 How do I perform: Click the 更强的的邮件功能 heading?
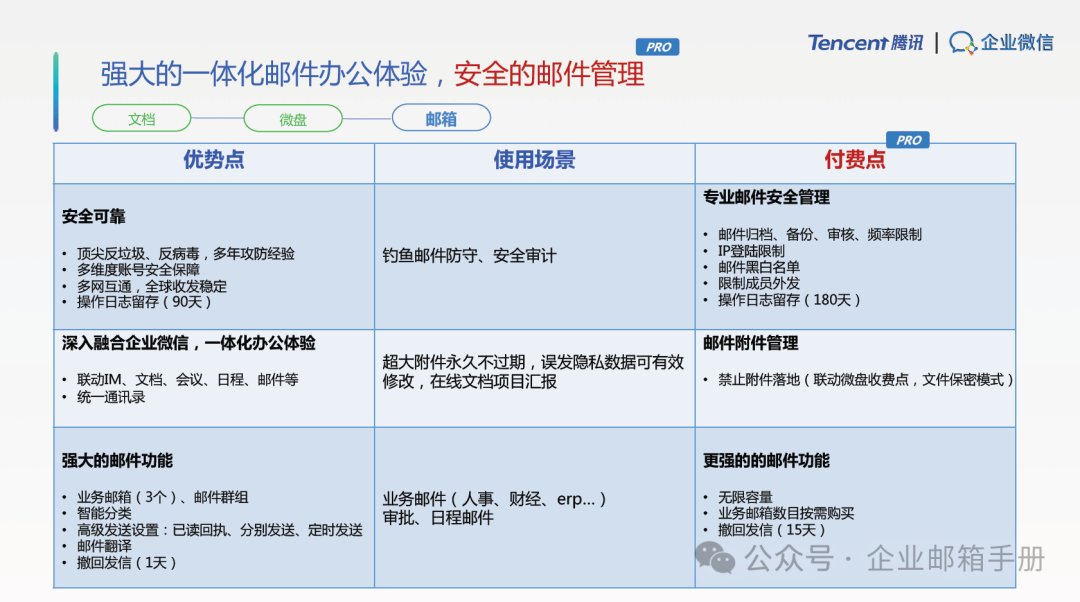point(766,461)
